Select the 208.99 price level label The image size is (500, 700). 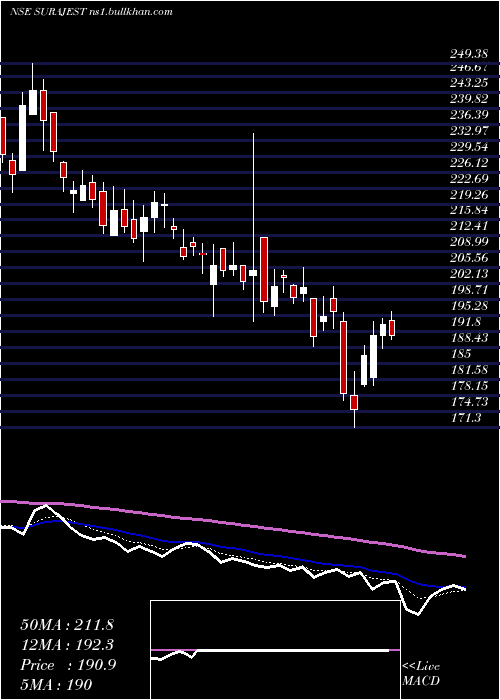[x=469, y=242]
